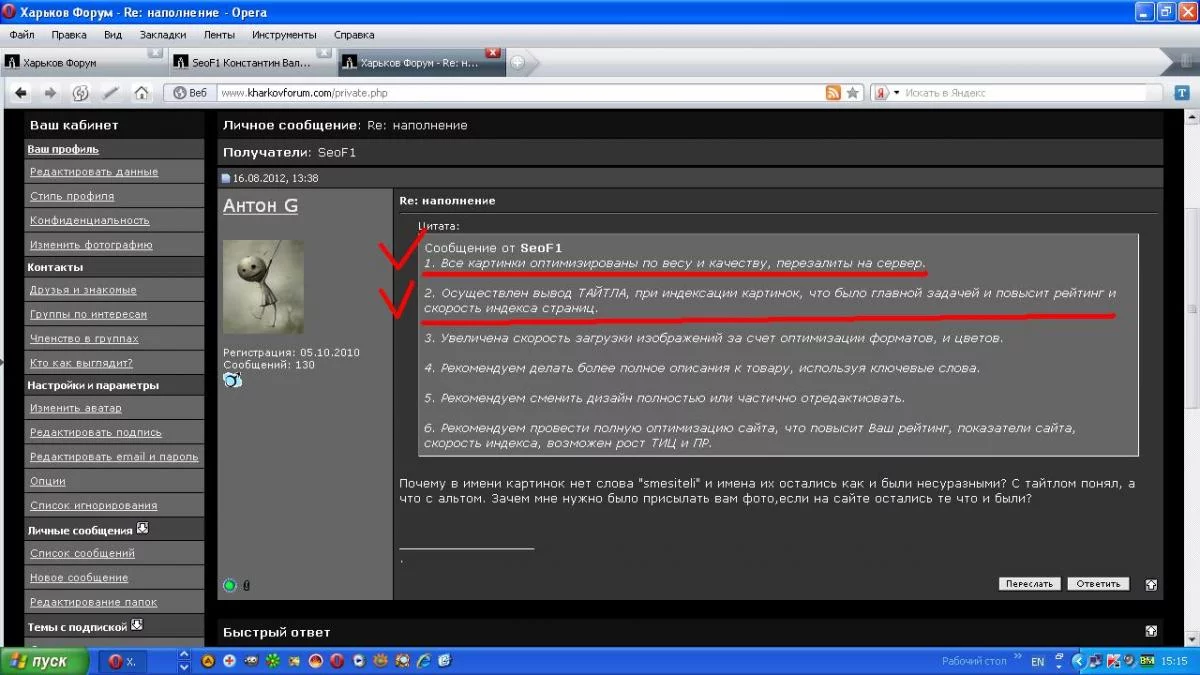This screenshot has height=675, width=1200.
Task: Bookmark page with the star icon
Action: [x=852, y=93]
